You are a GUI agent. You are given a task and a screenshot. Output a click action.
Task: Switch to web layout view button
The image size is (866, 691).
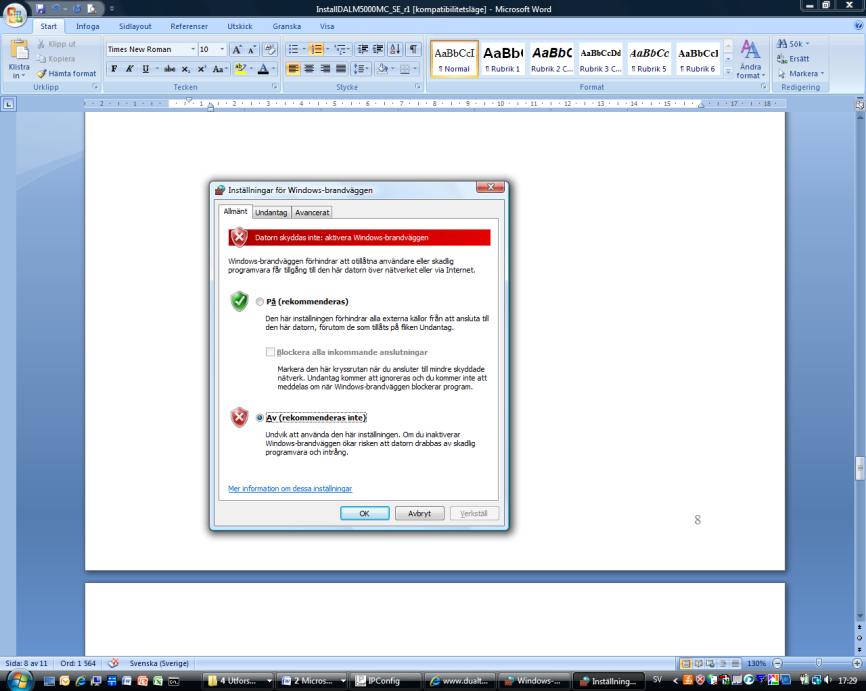pos(710,663)
